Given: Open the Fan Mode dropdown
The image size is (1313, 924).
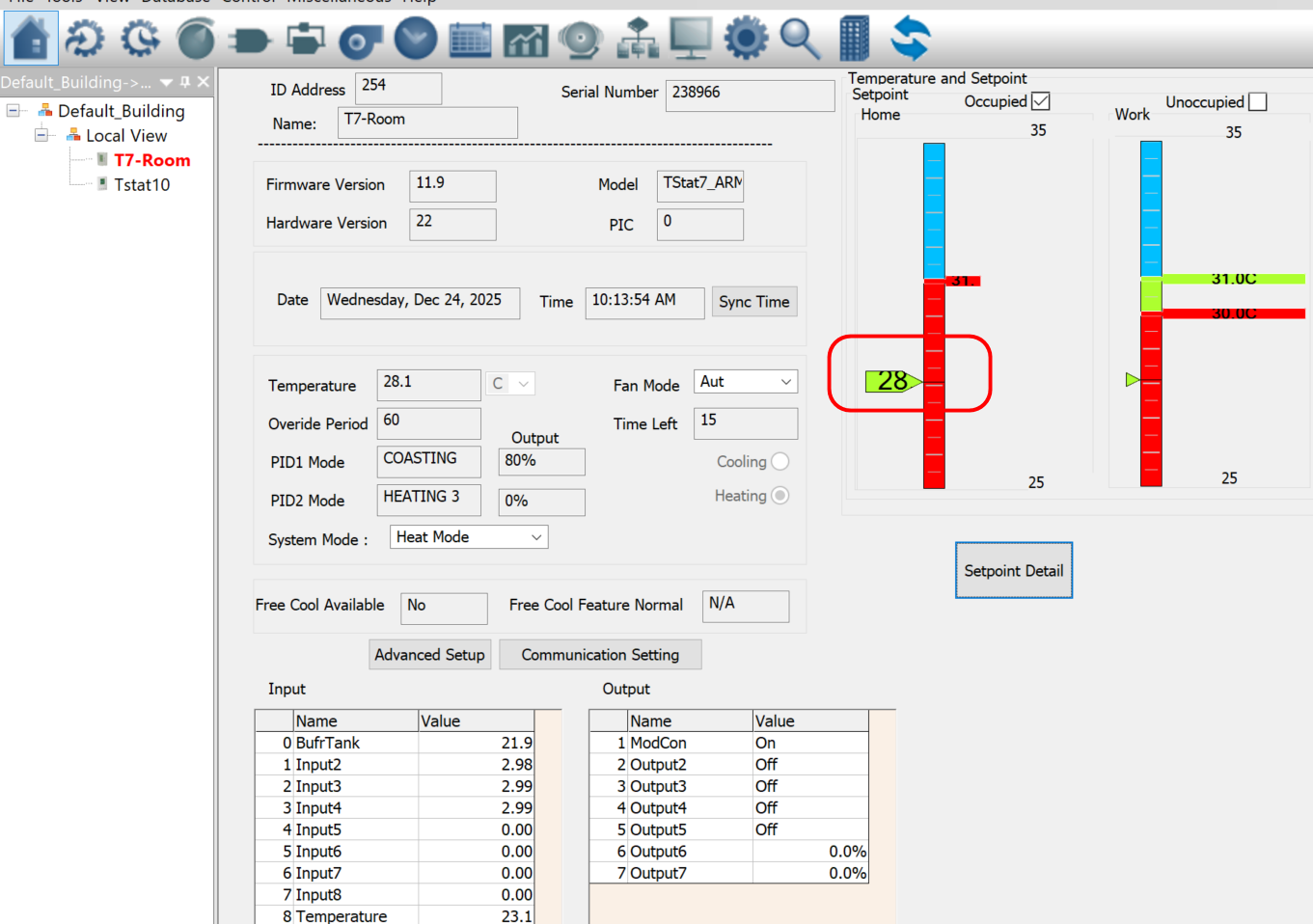Looking at the screenshot, I should pos(746,382).
